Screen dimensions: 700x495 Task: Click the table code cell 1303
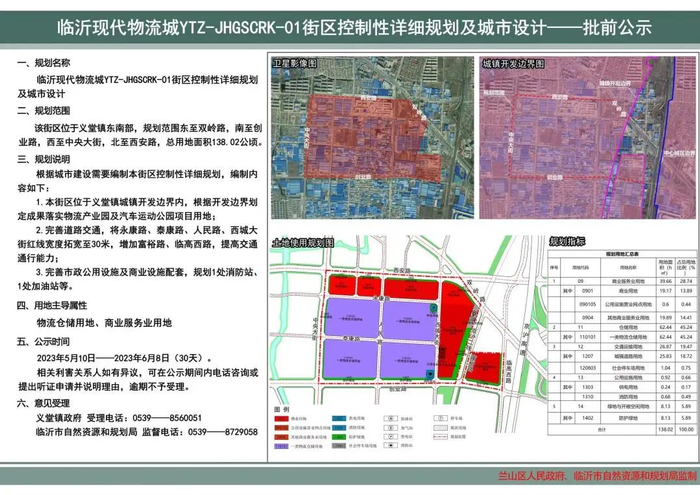pyautogui.click(x=588, y=387)
